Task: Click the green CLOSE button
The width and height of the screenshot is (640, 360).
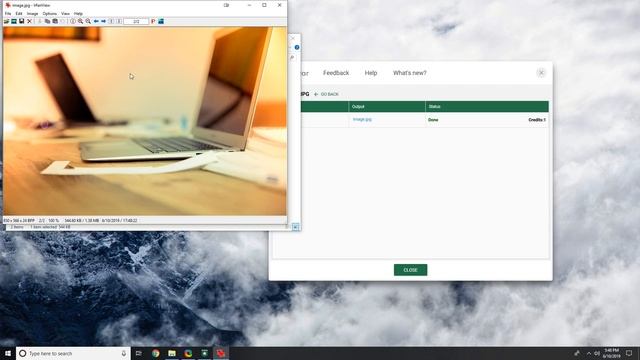Action: (x=410, y=270)
